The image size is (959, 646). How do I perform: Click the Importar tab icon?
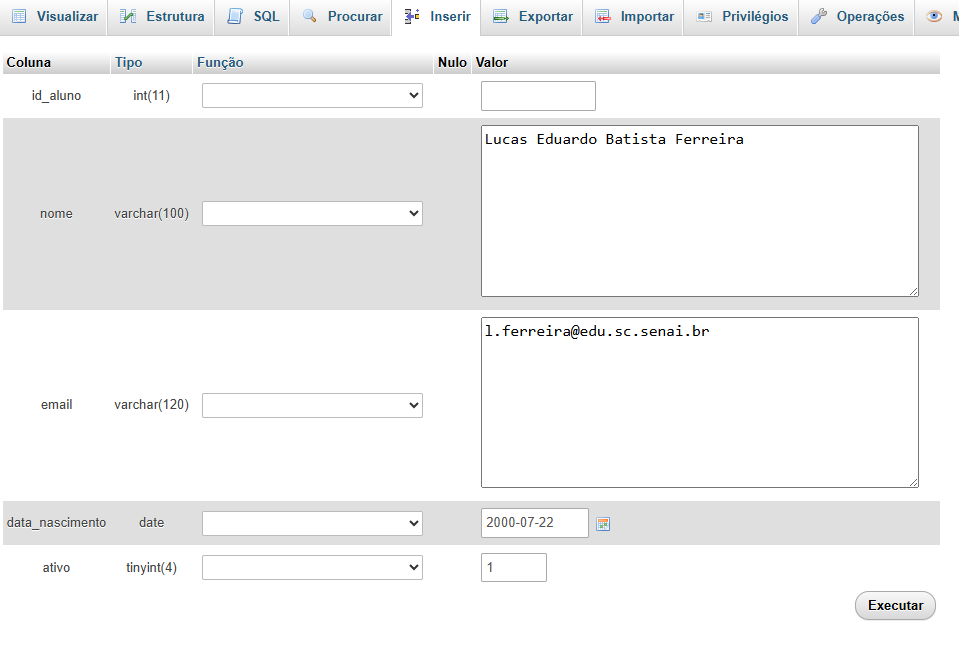coord(601,17)
